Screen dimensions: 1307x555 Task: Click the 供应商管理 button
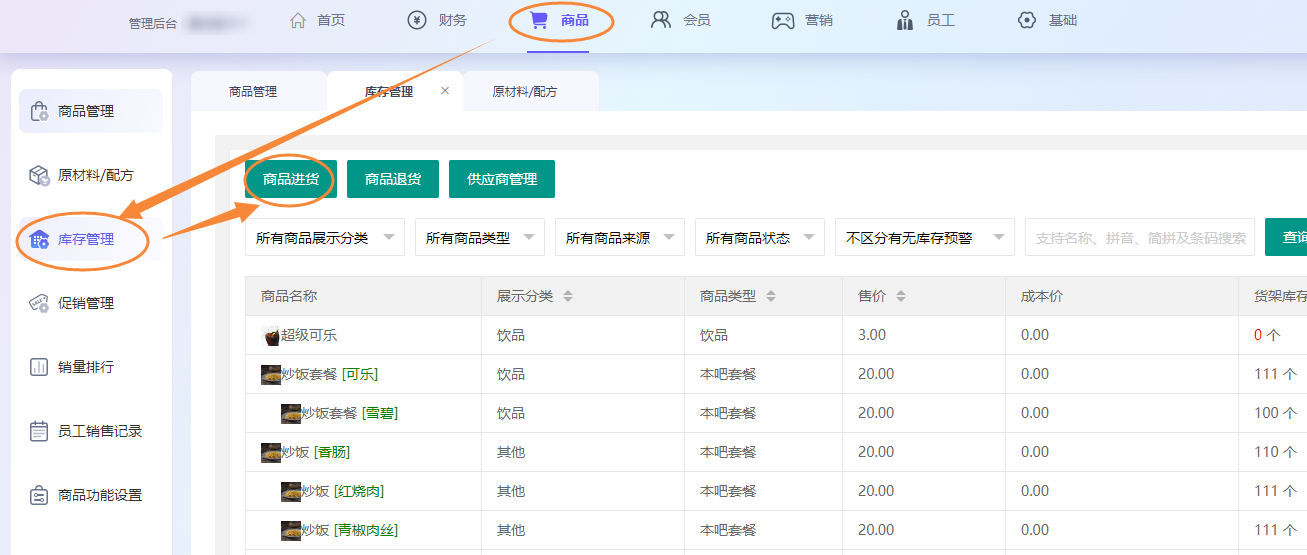pos(502,179)
